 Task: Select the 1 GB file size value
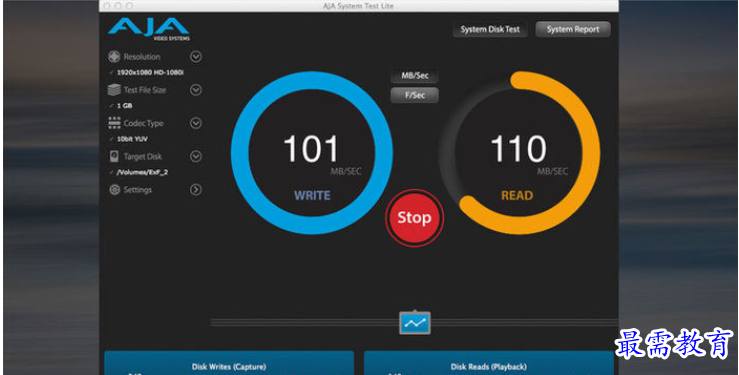click(124, 106)
